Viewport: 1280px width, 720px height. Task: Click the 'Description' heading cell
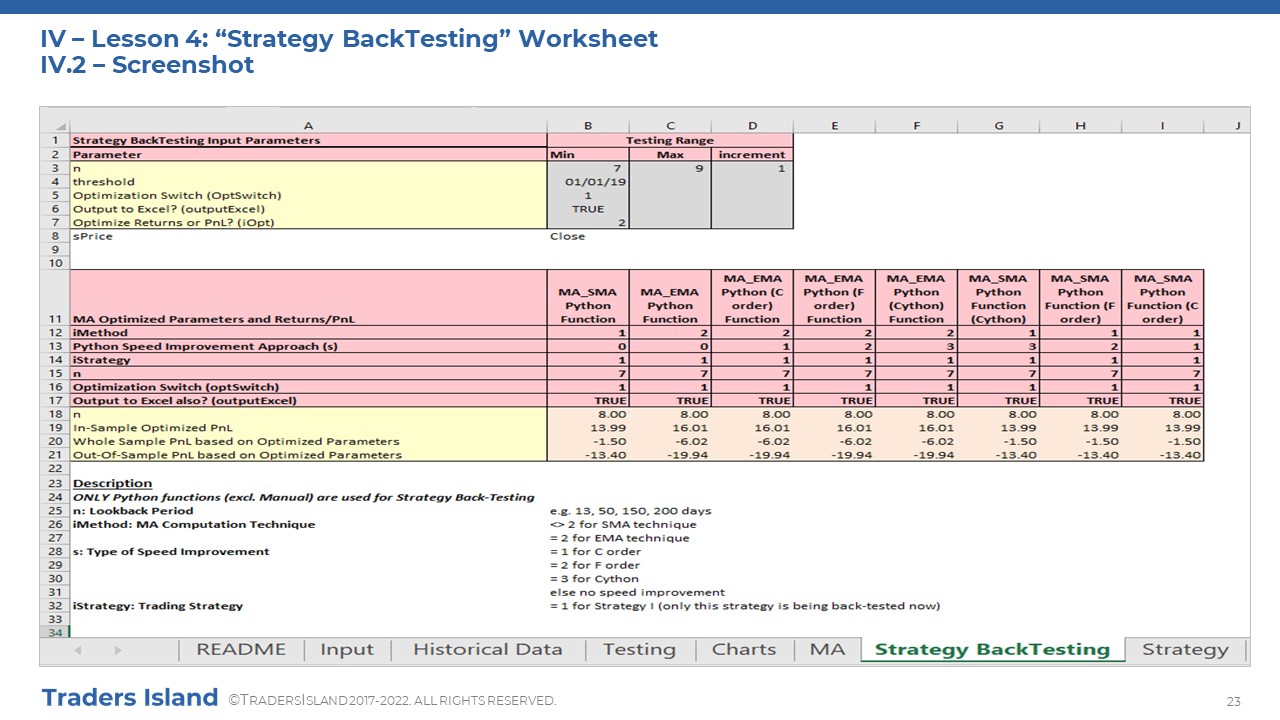click(308, 483)
